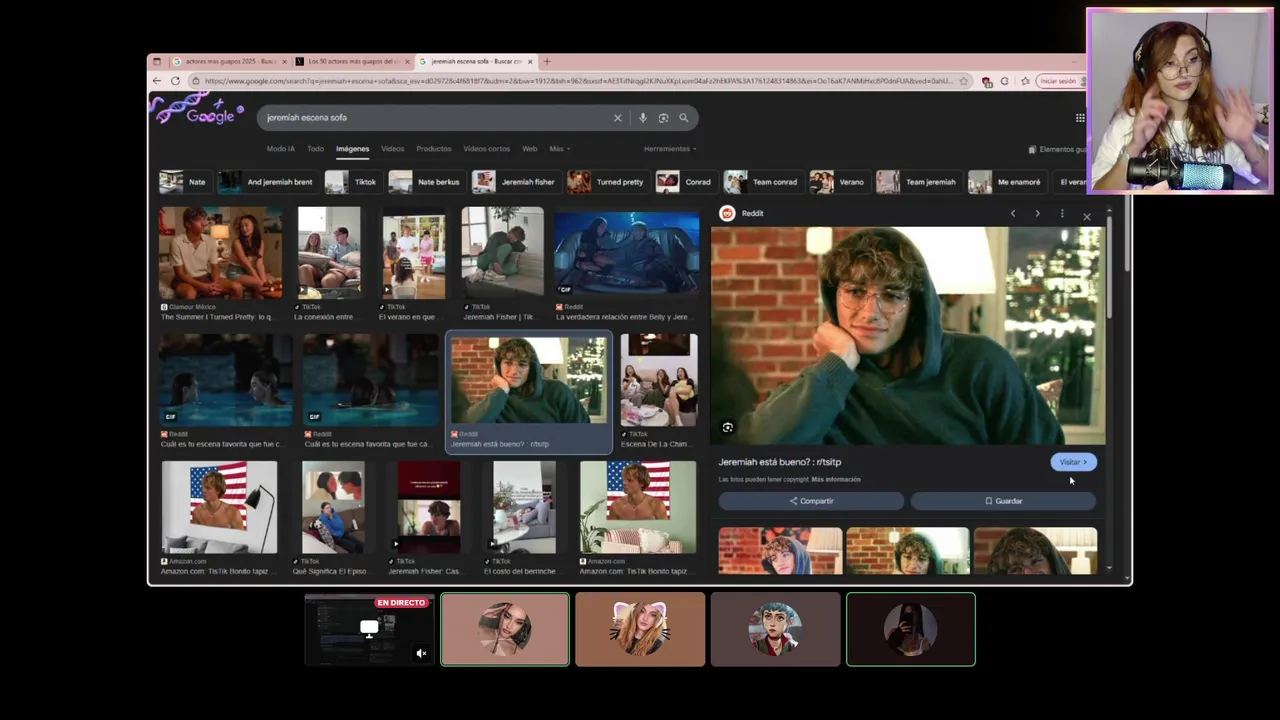The height and width of the screenshot is (720, 1280).
Task: Filter by the 'Tiktok' chip
Action: 353,182
